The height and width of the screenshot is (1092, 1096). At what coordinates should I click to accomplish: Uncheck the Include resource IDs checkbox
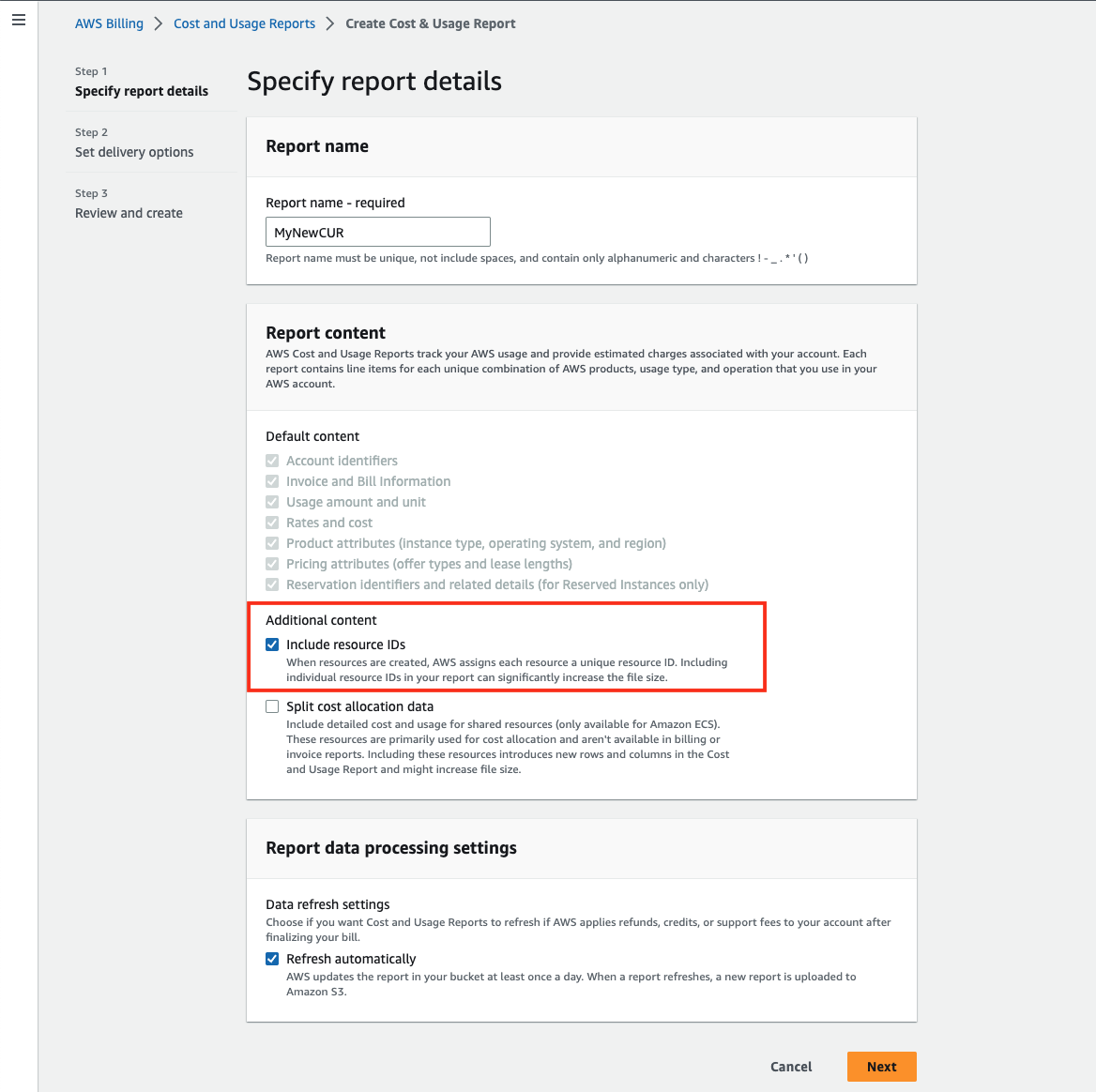pyautogui.click(x=272, y=645)
